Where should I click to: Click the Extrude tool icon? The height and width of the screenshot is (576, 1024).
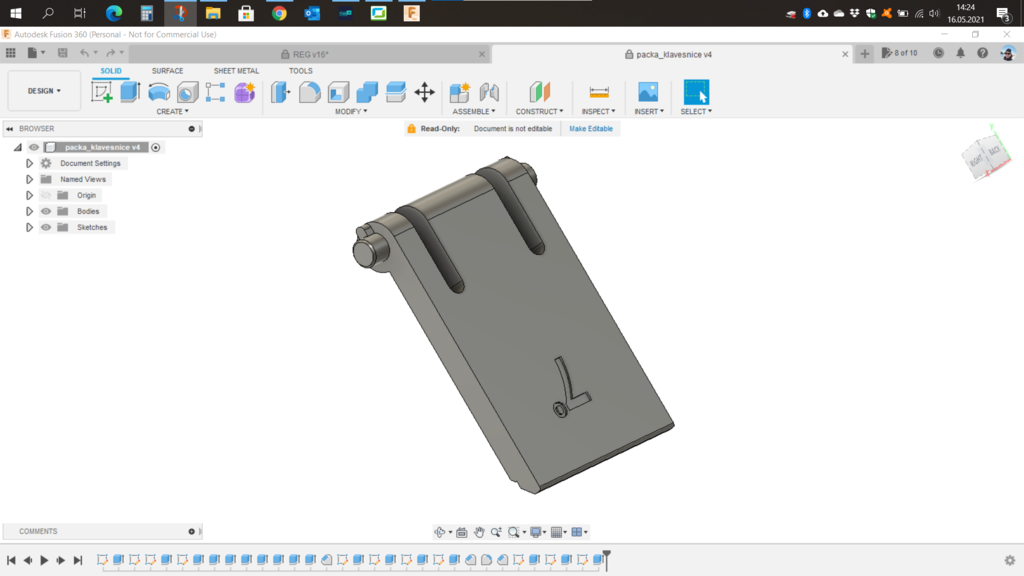[130, 93]
